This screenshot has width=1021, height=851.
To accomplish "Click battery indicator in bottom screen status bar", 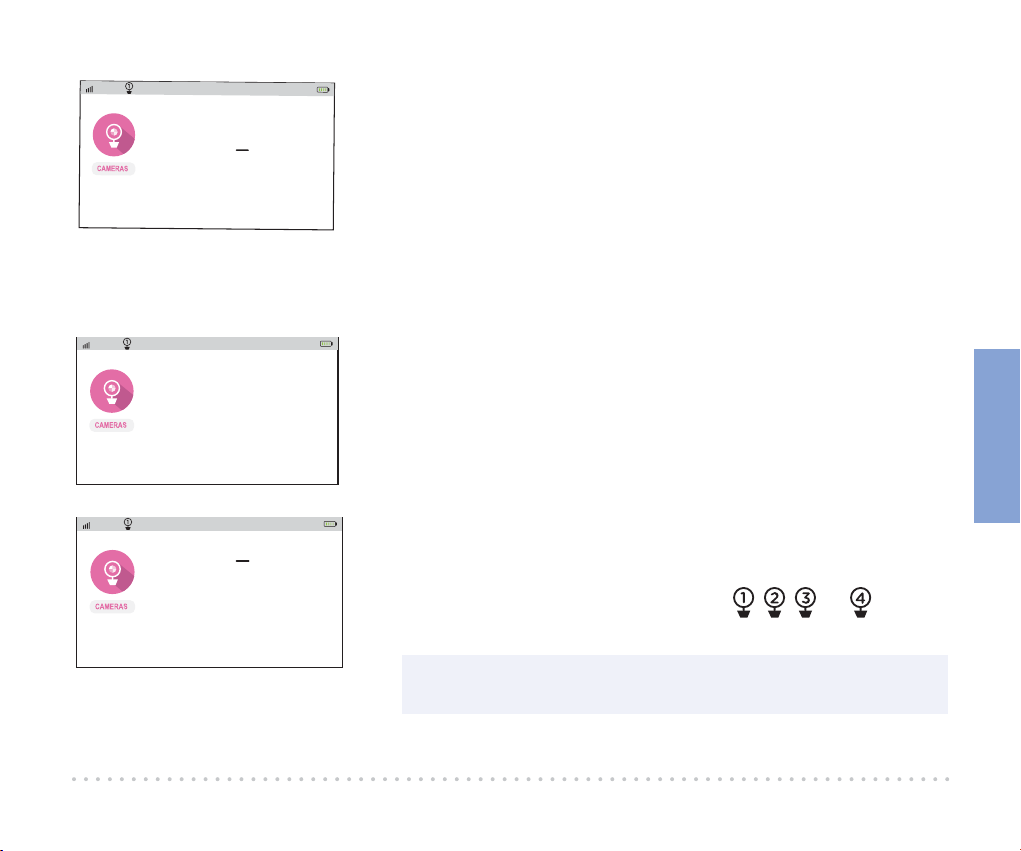I will point(330,523).
